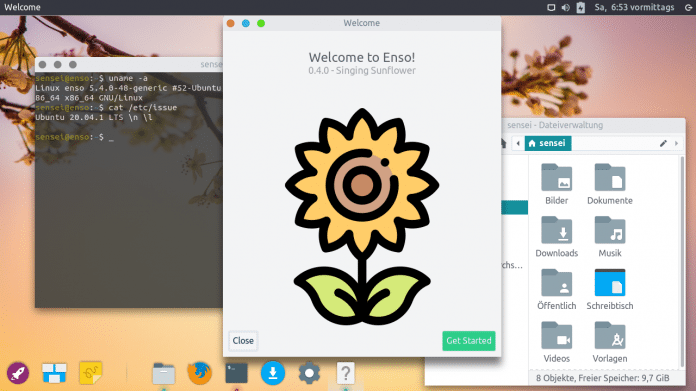The height and width of the screenshot is (391, 696).
Task: Click the left arrow in the file manager path bar
Action: pos(518,143)
